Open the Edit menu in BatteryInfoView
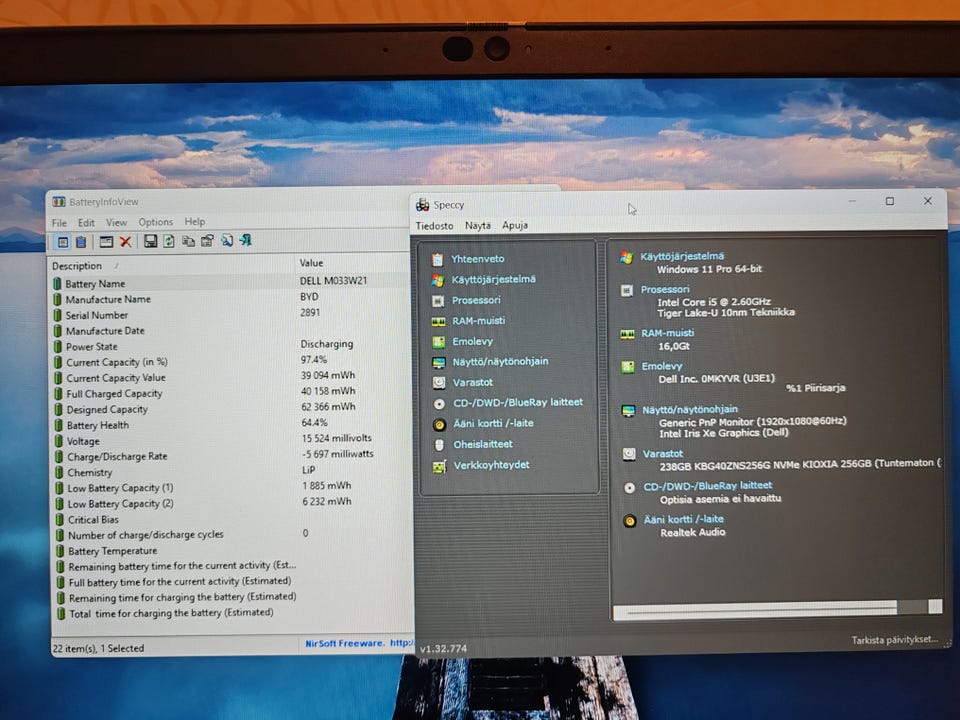The height and width of the screenshot is (720, 960). (86, 223)
